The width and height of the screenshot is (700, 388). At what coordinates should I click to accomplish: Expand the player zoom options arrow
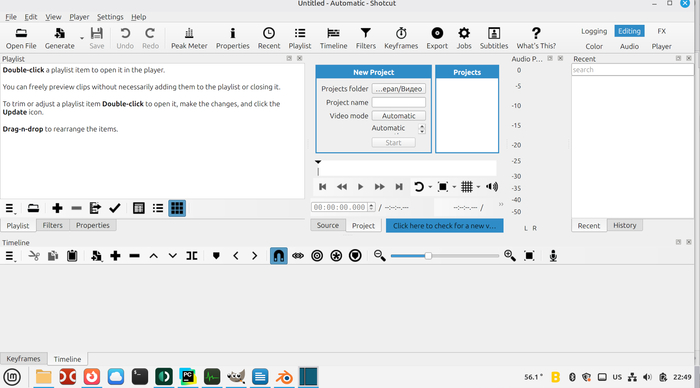tap(454, 187)
